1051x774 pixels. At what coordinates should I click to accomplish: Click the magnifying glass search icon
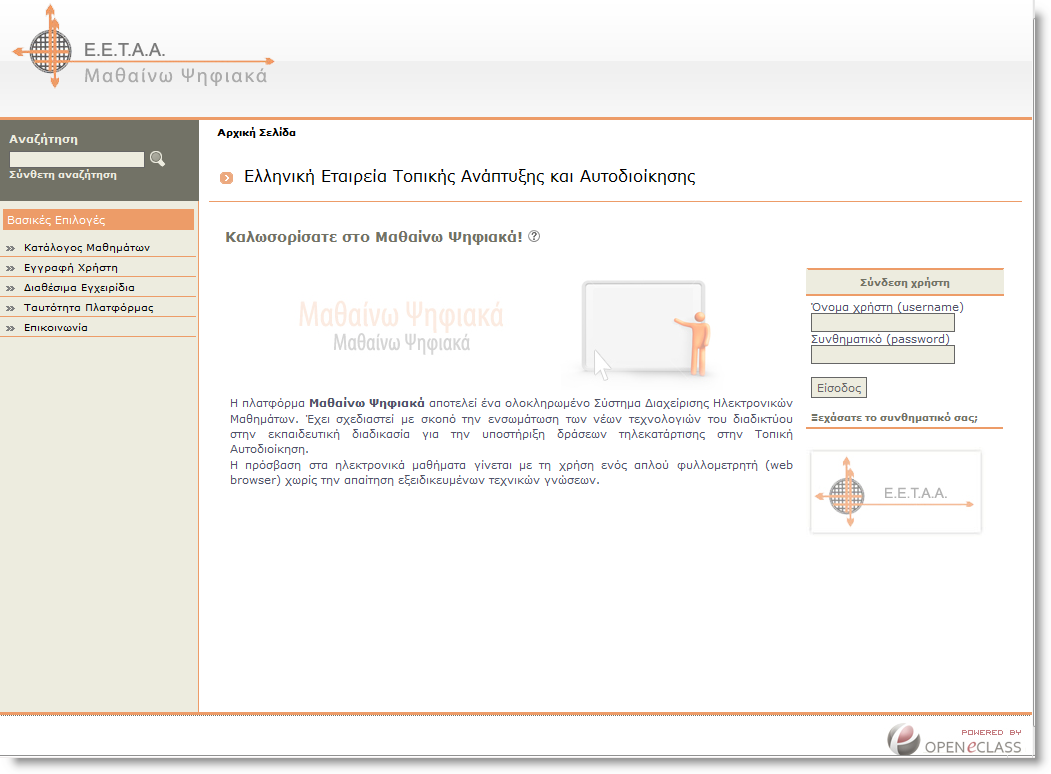coord(157,159)
